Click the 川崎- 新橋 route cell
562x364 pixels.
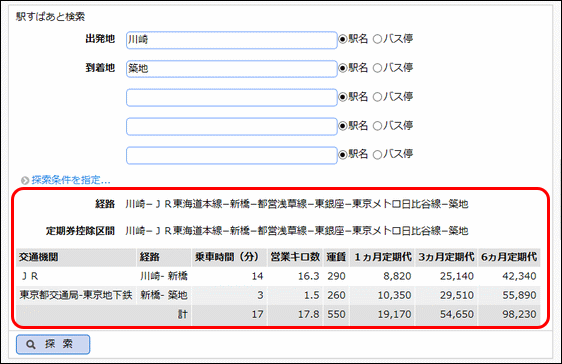[x=164, y=276]
